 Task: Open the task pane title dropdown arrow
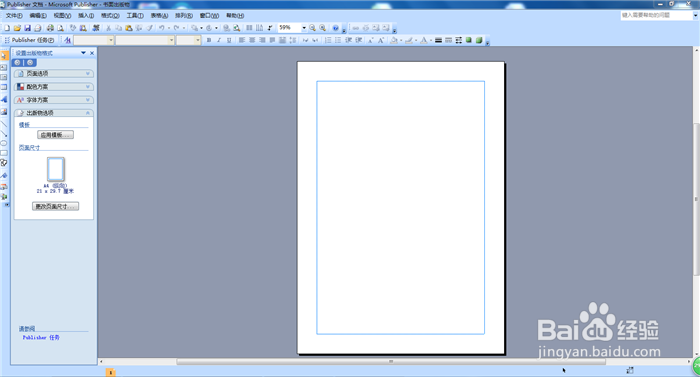(x=83, y=53)
